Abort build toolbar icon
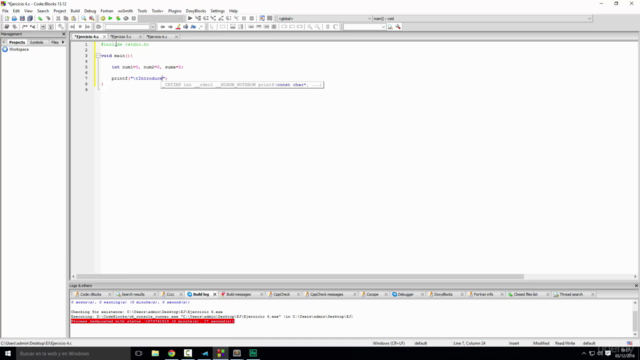 coord(133,18)
